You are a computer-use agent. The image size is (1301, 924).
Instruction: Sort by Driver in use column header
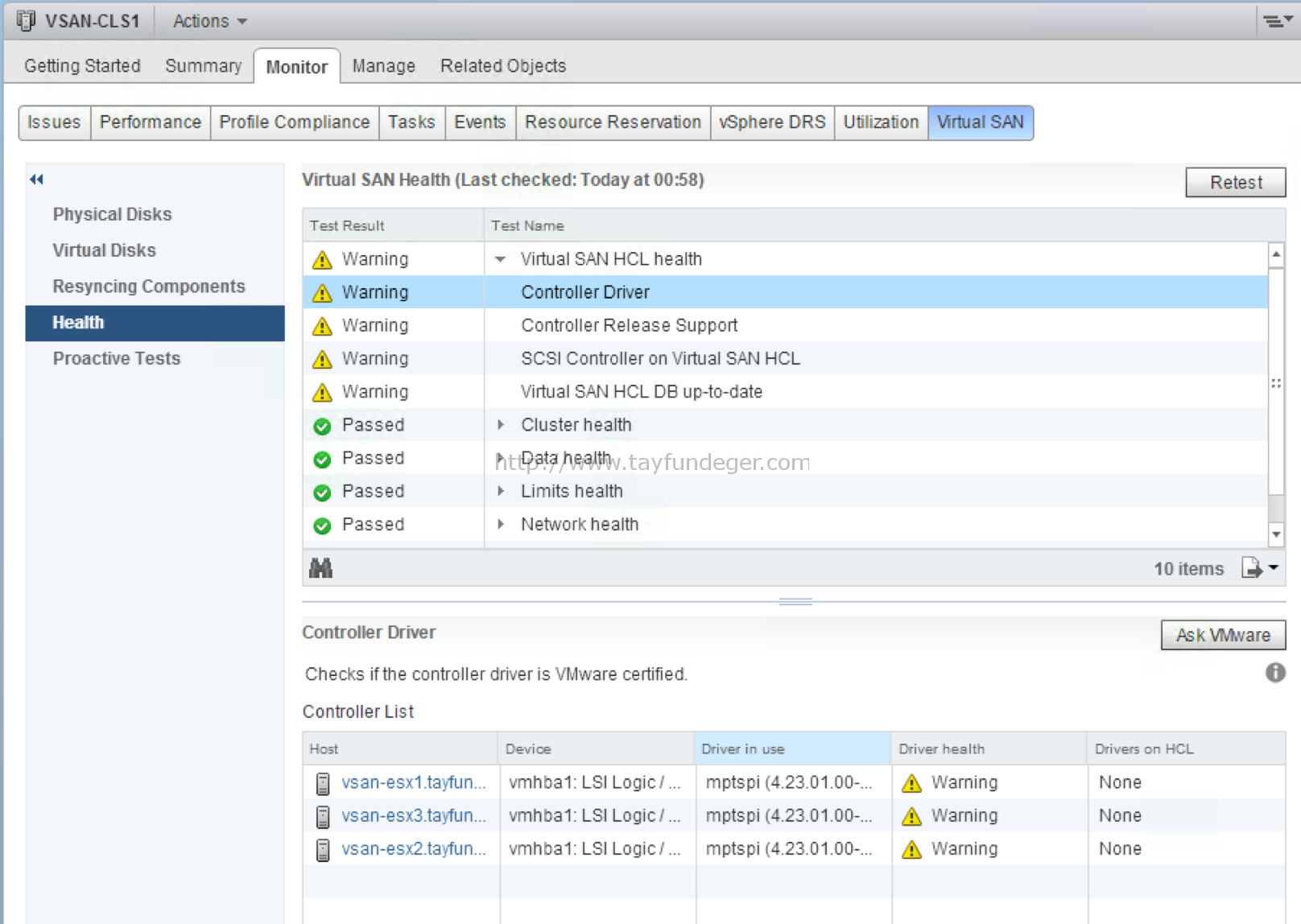coord(793,749)
